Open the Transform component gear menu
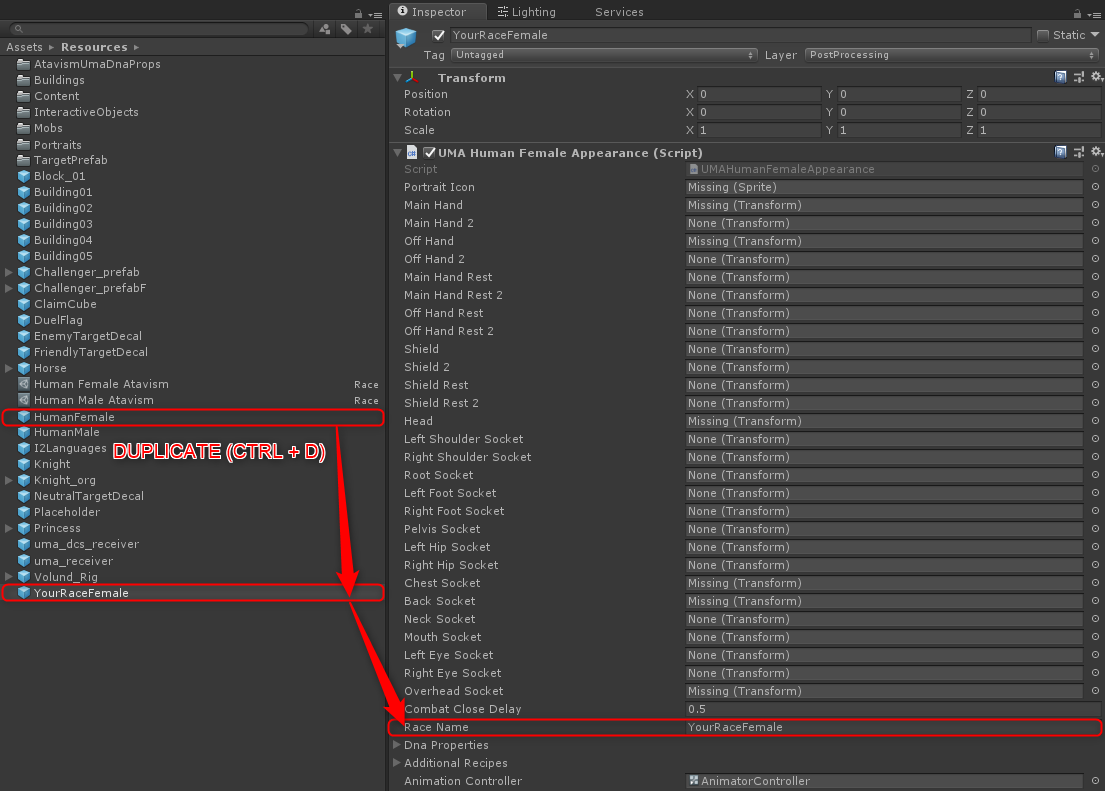The width and height of the screenshot is (1105, 791). click(1096, 77)
